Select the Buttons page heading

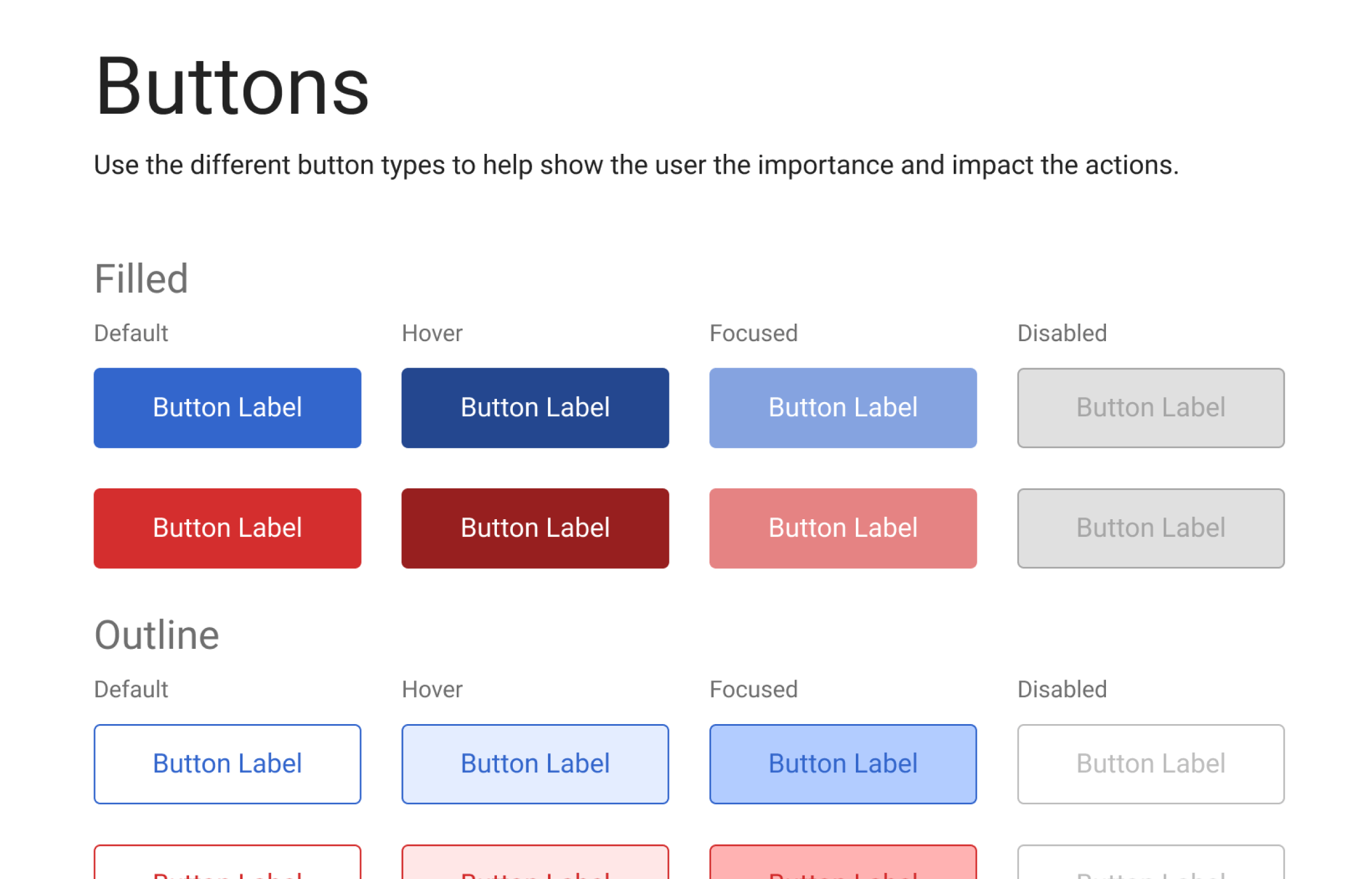click(x=231, y=87)
